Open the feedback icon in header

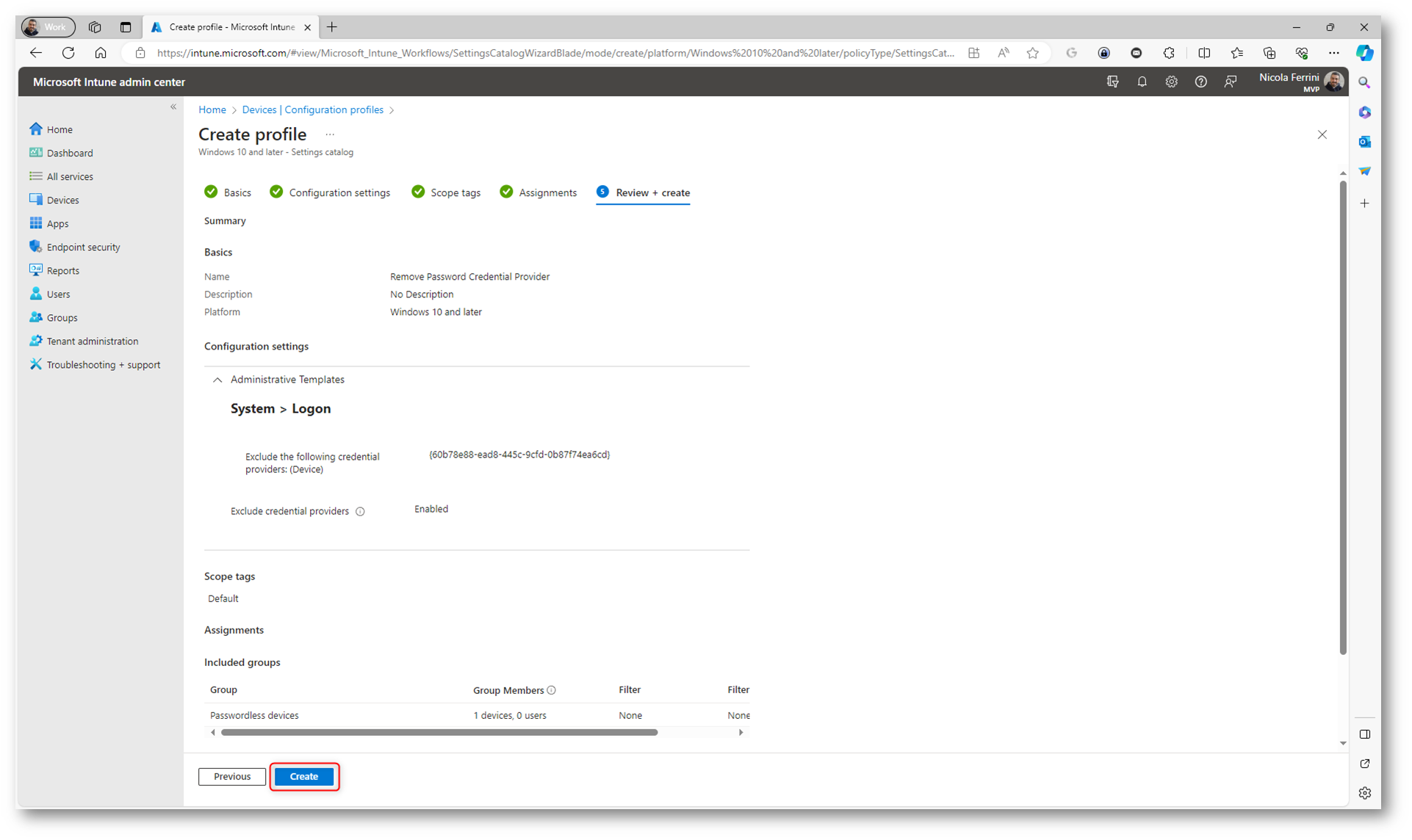click(x=1231, y=82)
